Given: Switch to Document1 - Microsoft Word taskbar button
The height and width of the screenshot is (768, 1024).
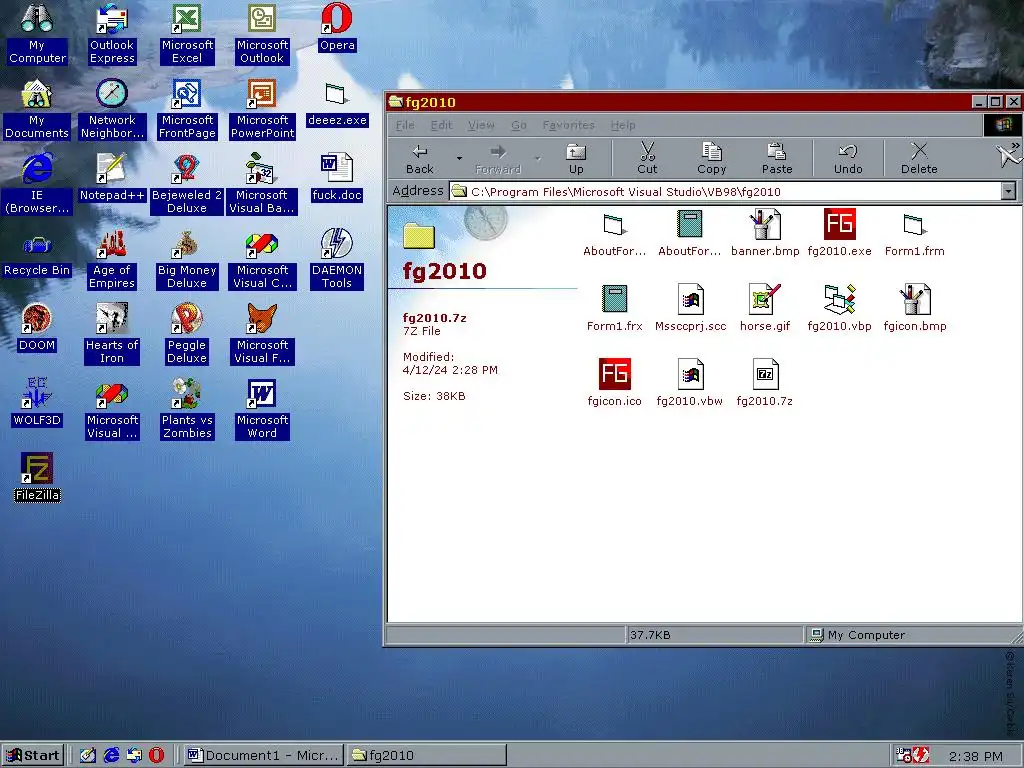Looking at the screenshot, I should click(x=263, y=755).
